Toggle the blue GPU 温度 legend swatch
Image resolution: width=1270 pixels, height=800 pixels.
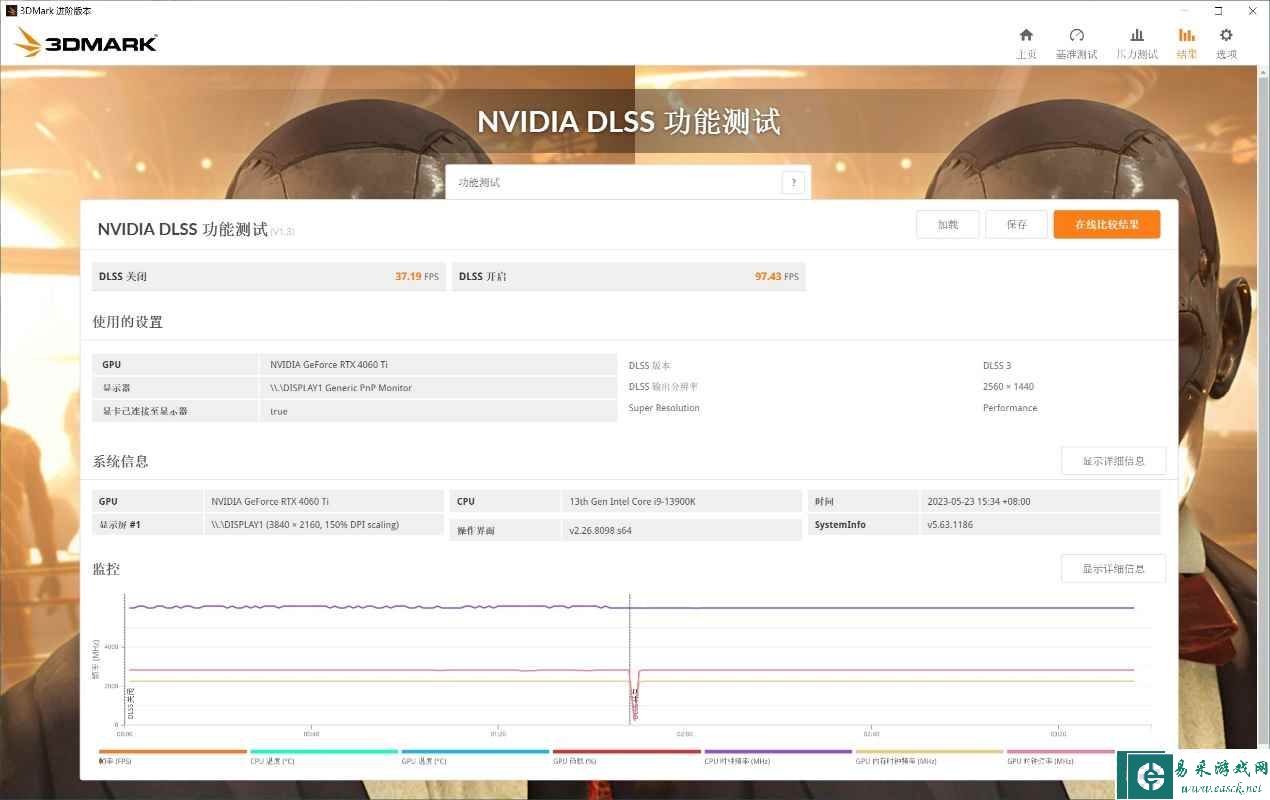point(475,751)
